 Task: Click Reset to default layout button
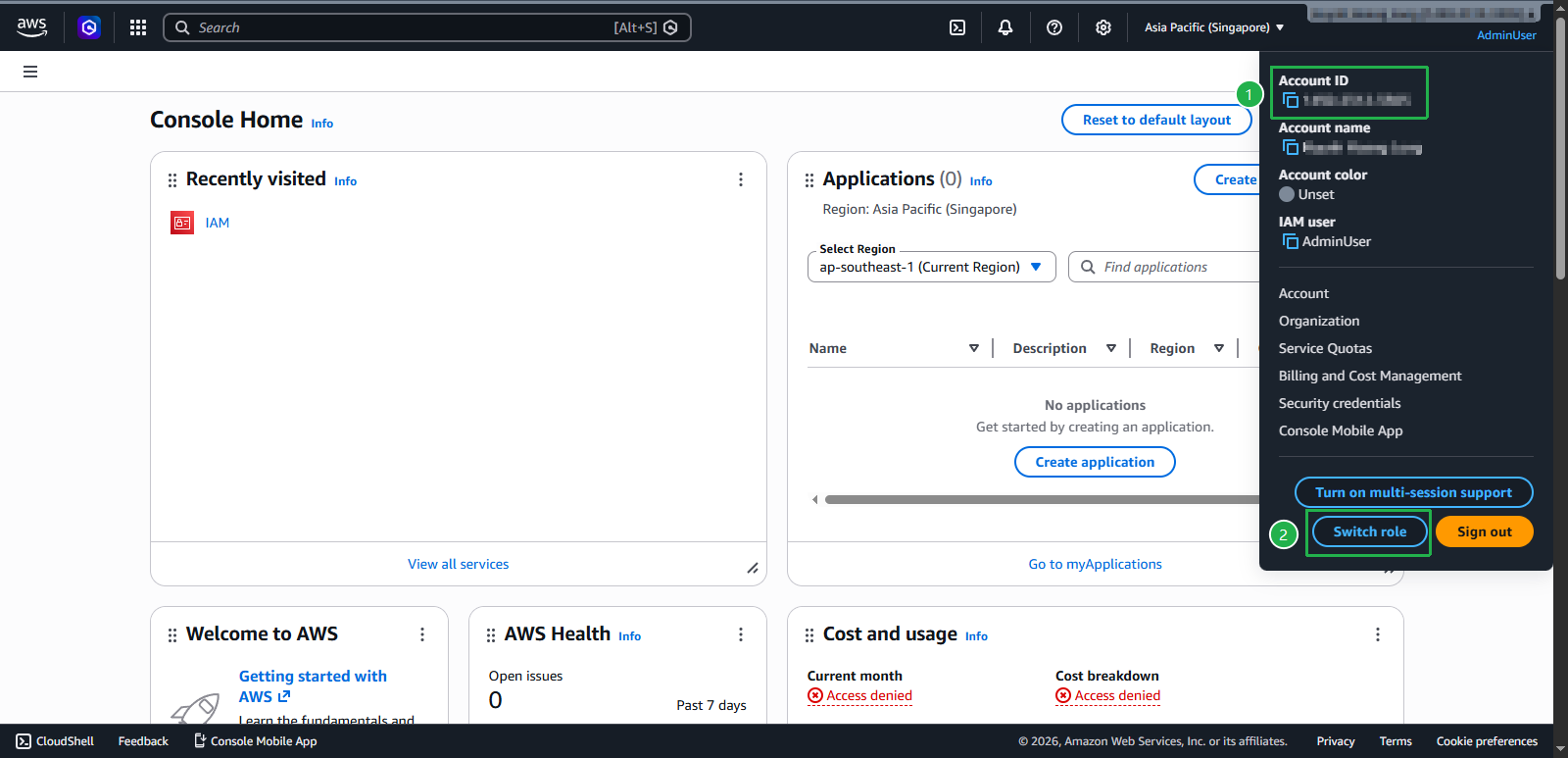tap(1156, 120)
